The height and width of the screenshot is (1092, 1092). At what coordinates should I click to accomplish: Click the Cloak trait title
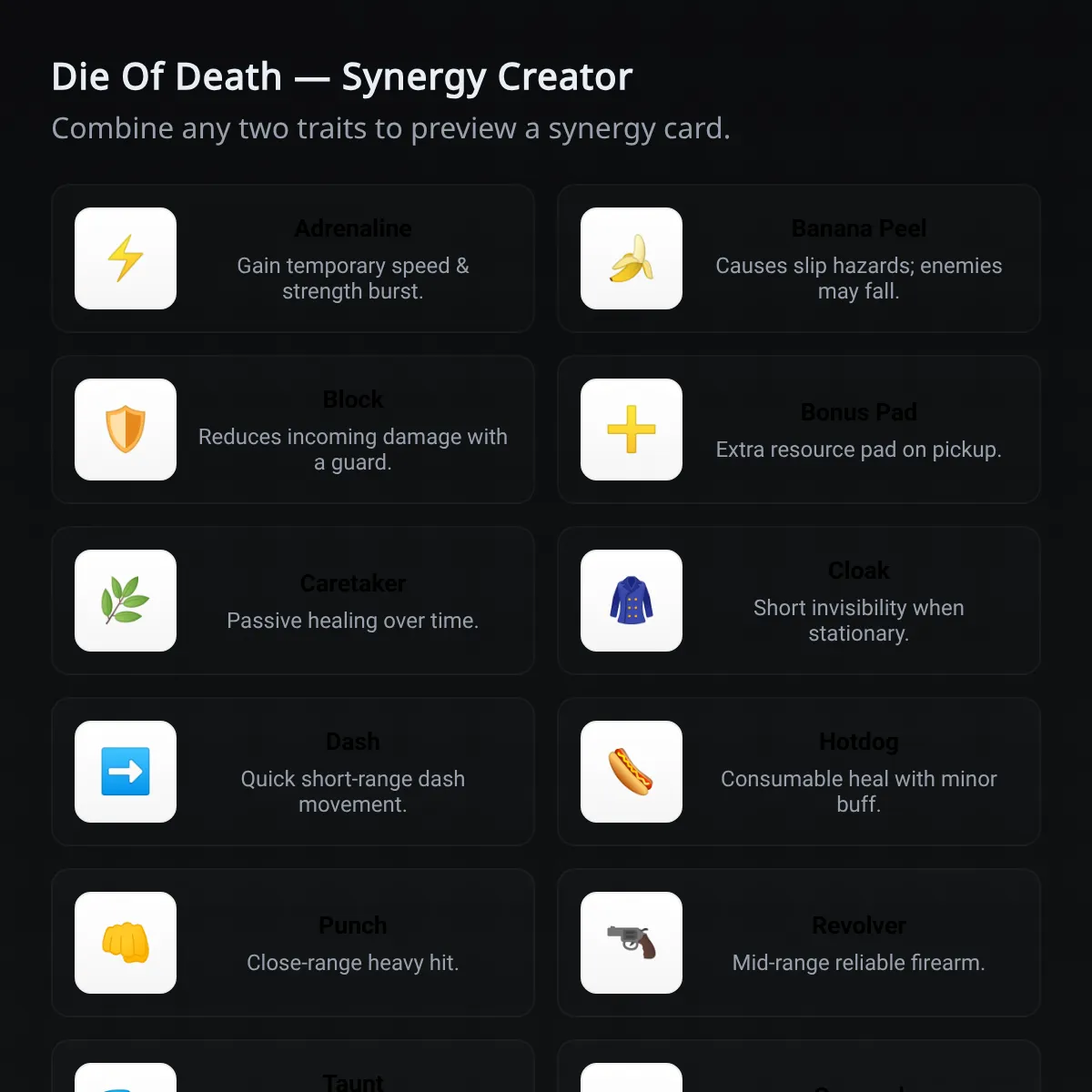coord(859,571)
